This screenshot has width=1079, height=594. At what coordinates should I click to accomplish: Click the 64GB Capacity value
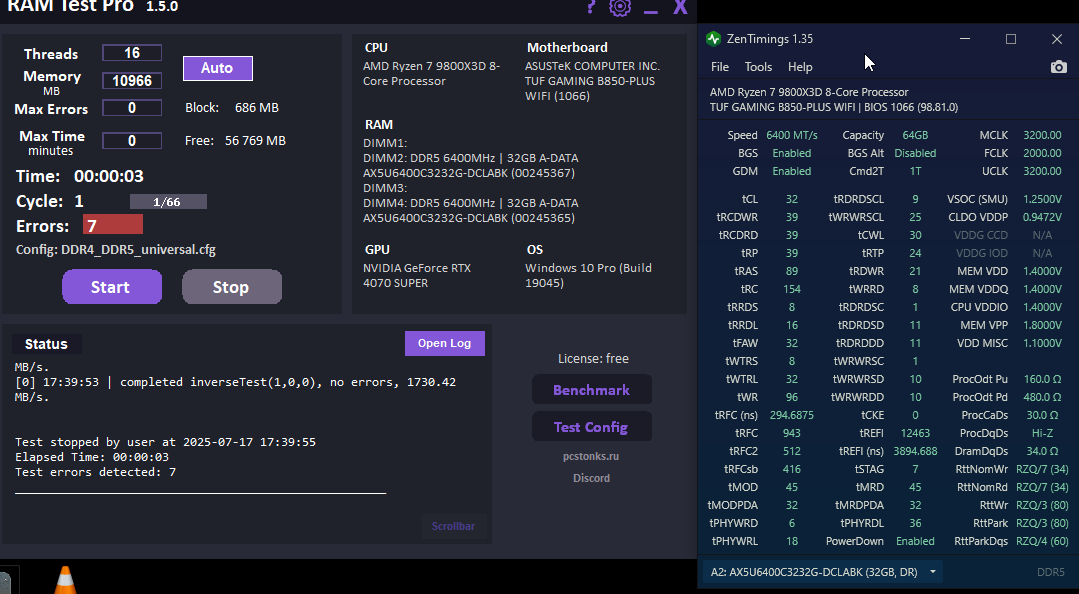tap(915, 135)
